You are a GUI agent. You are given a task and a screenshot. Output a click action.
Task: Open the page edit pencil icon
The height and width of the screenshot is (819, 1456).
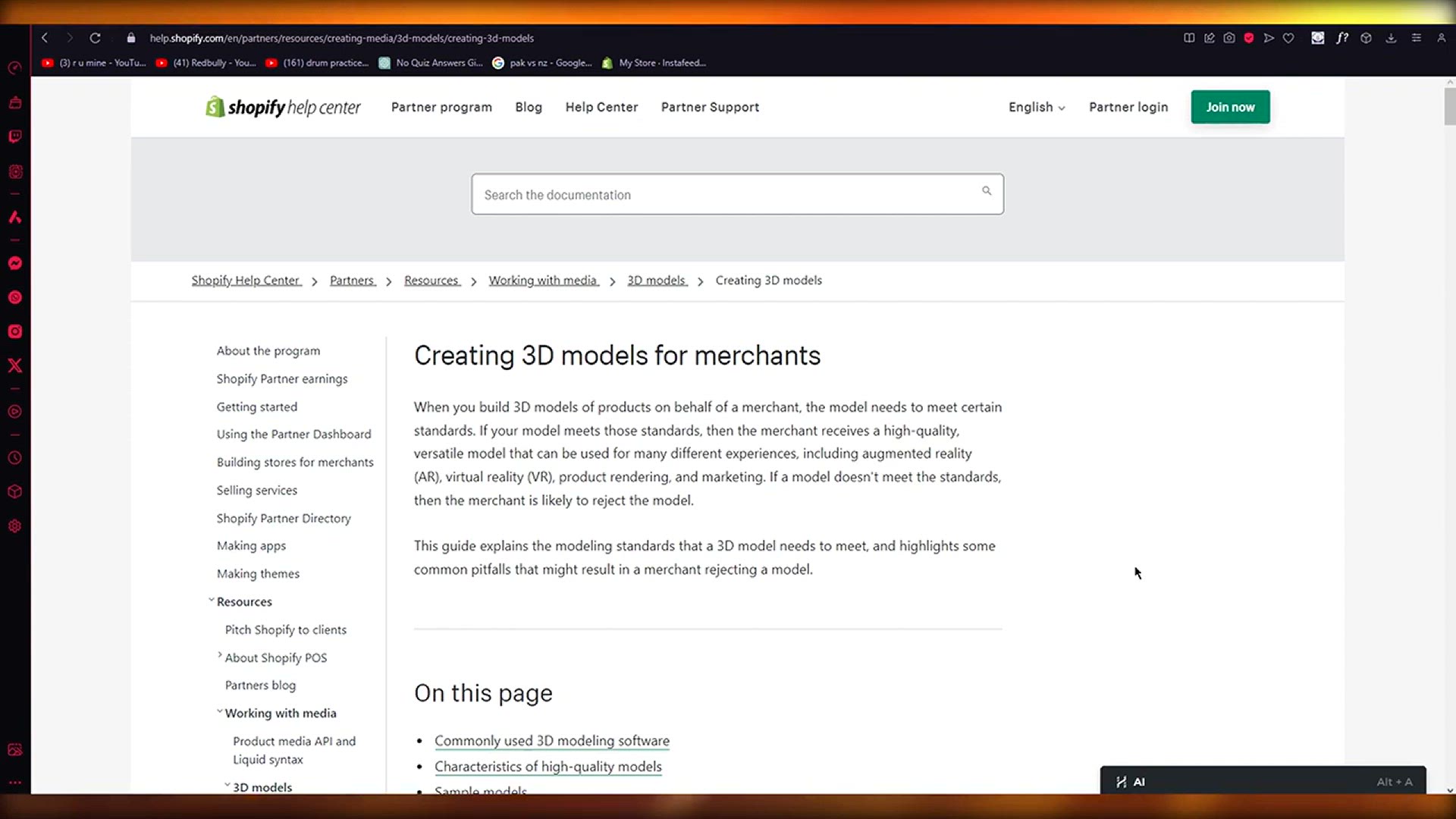[1210, 38]
